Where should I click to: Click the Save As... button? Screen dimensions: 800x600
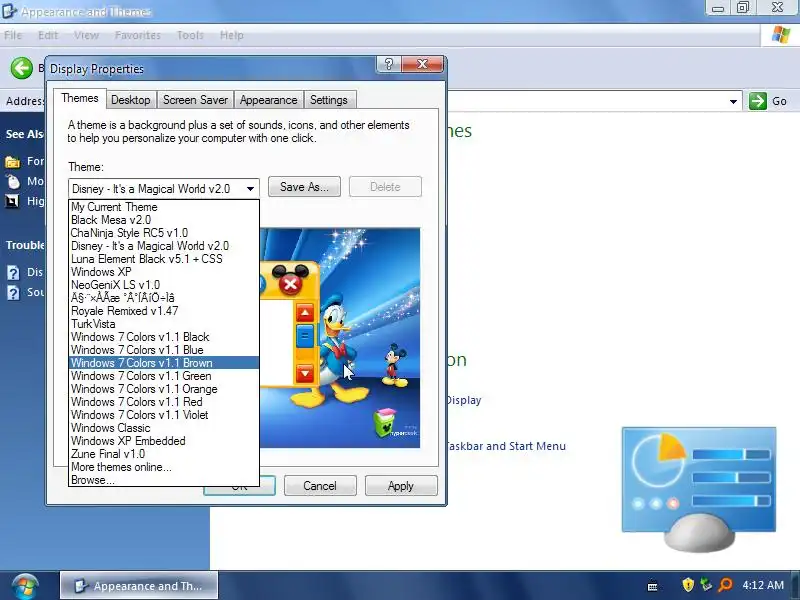(x=305, y=187)
